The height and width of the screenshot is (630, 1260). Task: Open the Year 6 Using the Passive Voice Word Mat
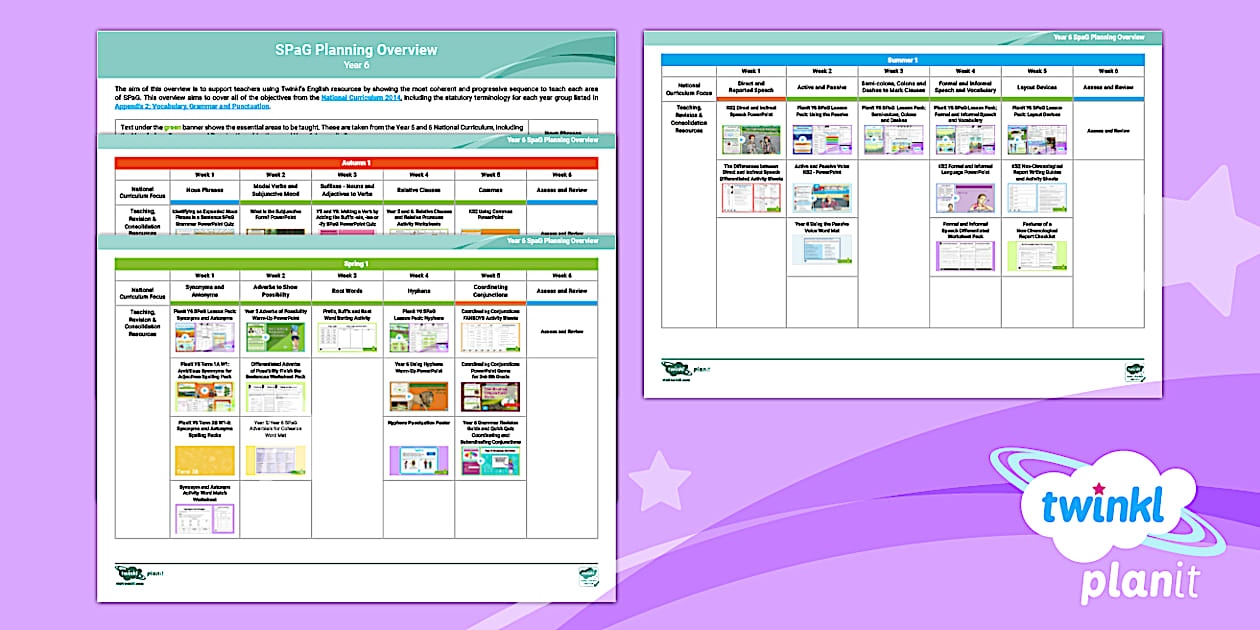[x=823, y=247]
